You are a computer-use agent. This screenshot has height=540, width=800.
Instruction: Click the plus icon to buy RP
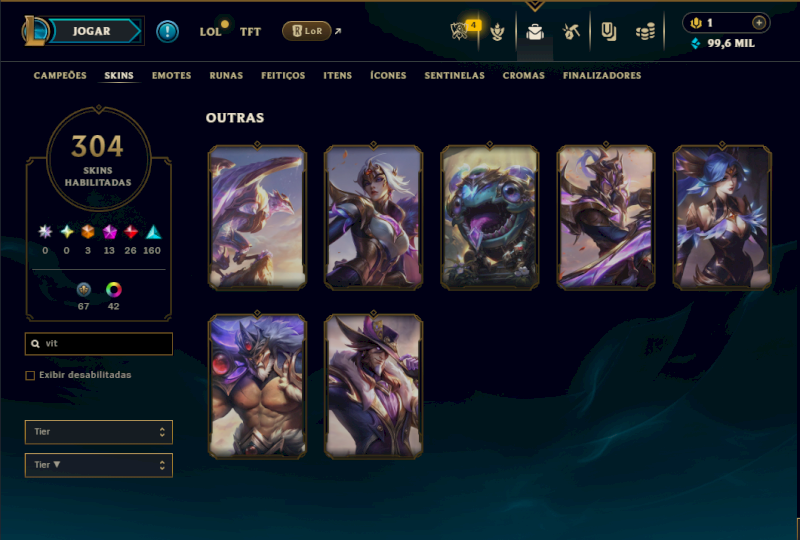tap(759, 23)
